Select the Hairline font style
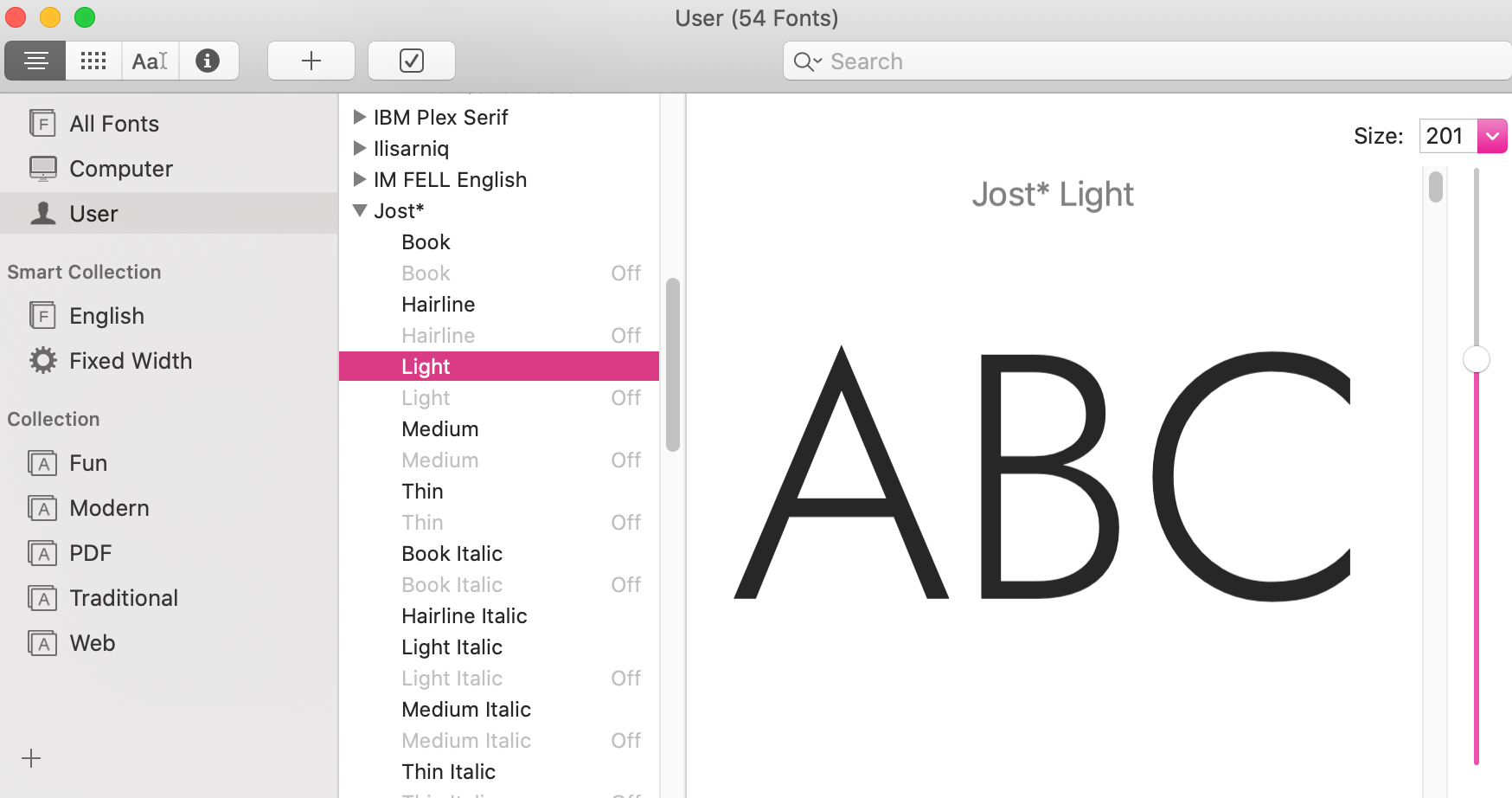 [x=438, y=304]
